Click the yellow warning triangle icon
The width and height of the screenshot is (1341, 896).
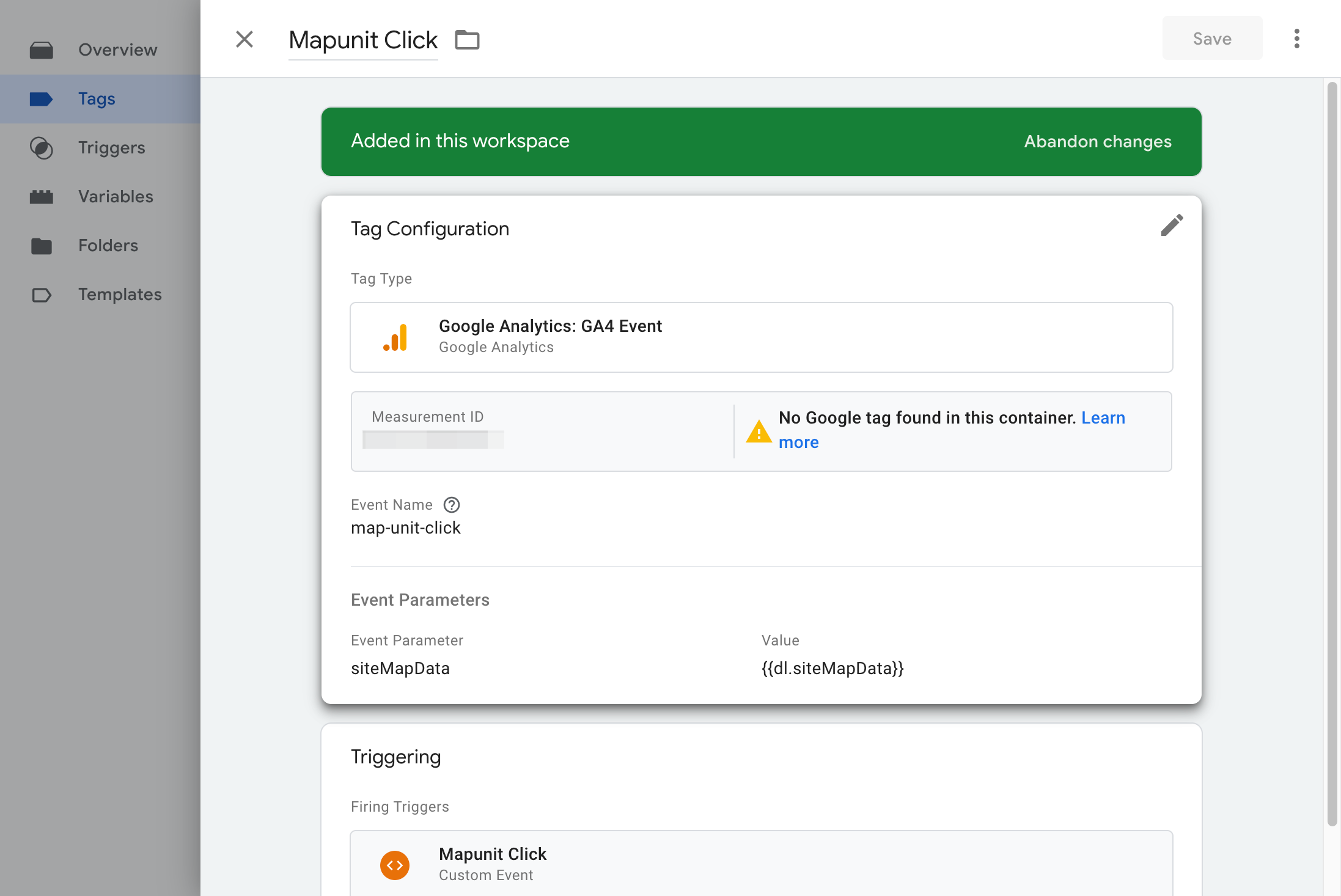click(x=759, y=431)
